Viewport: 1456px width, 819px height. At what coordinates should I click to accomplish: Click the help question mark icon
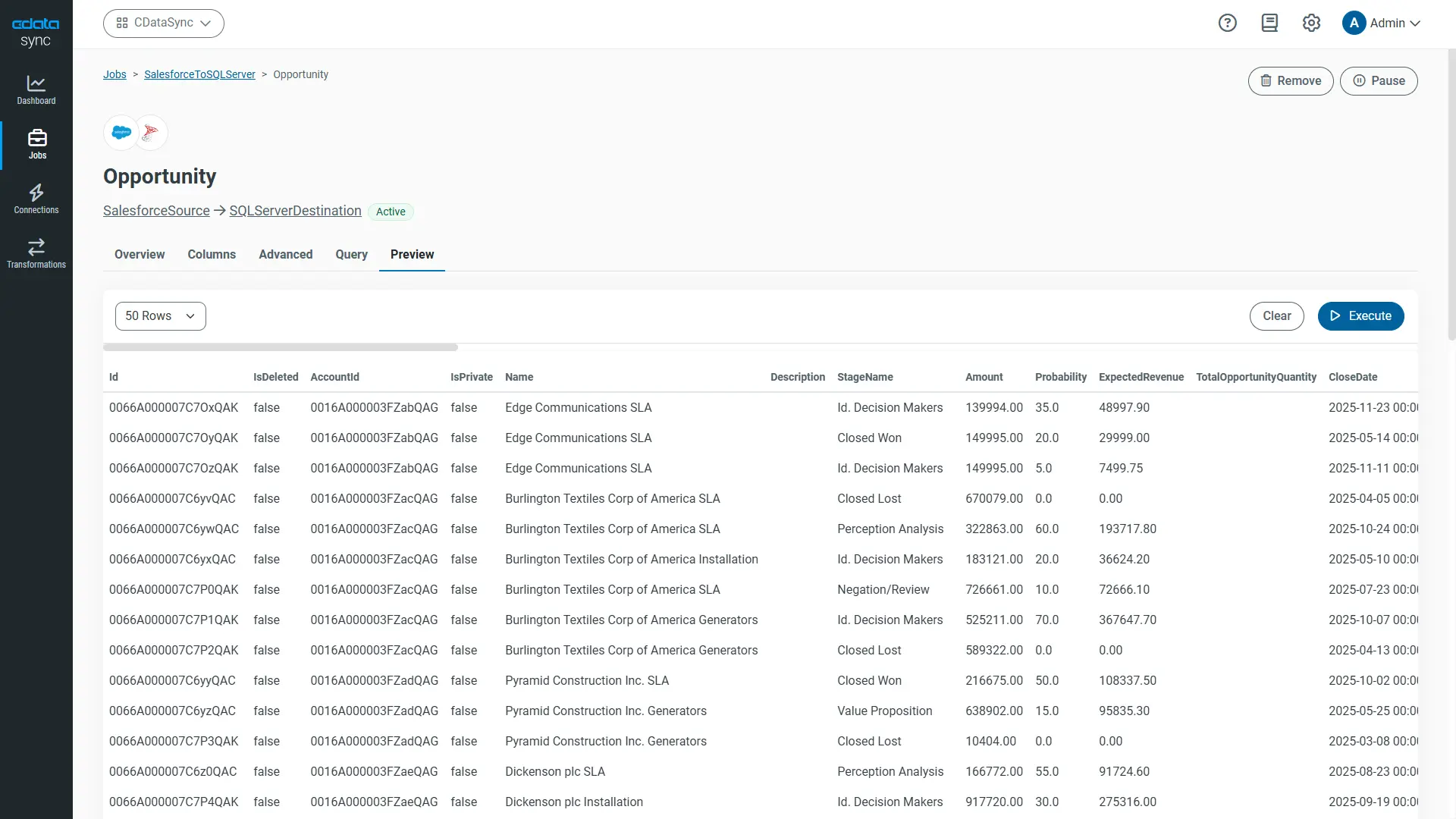coord(1227,23)
